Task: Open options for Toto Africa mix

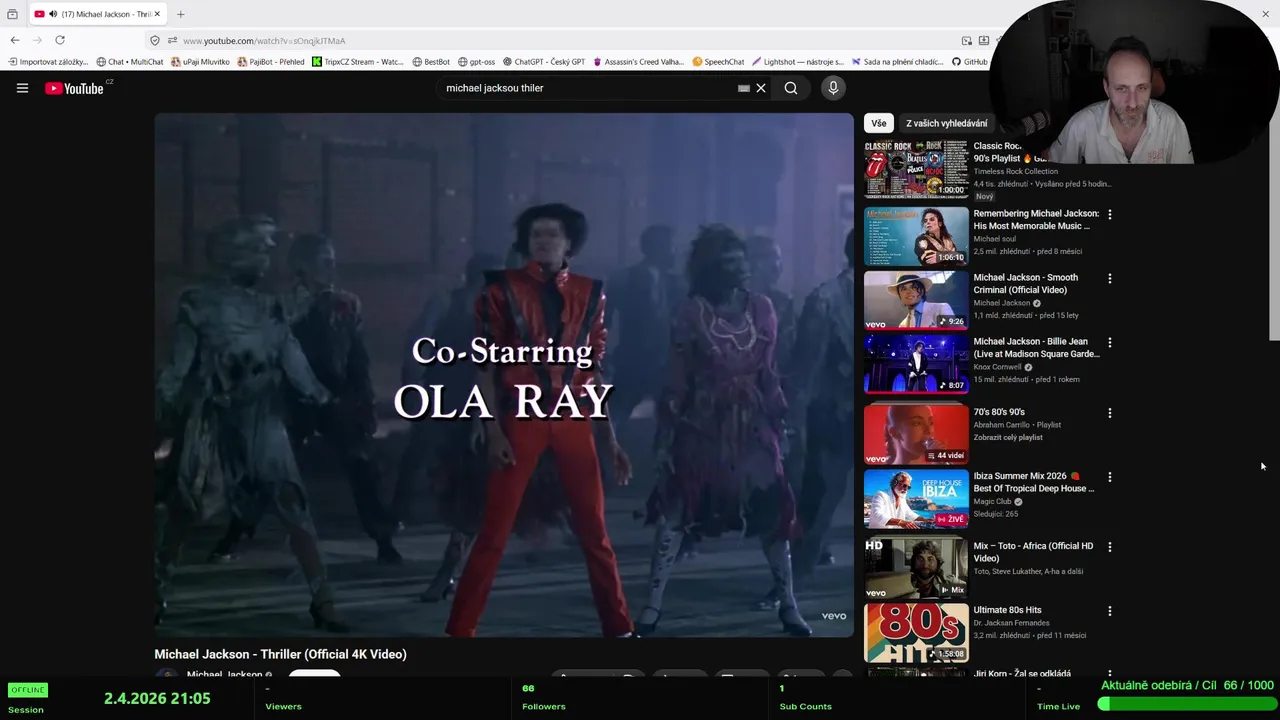Action: coord(1109,547)
